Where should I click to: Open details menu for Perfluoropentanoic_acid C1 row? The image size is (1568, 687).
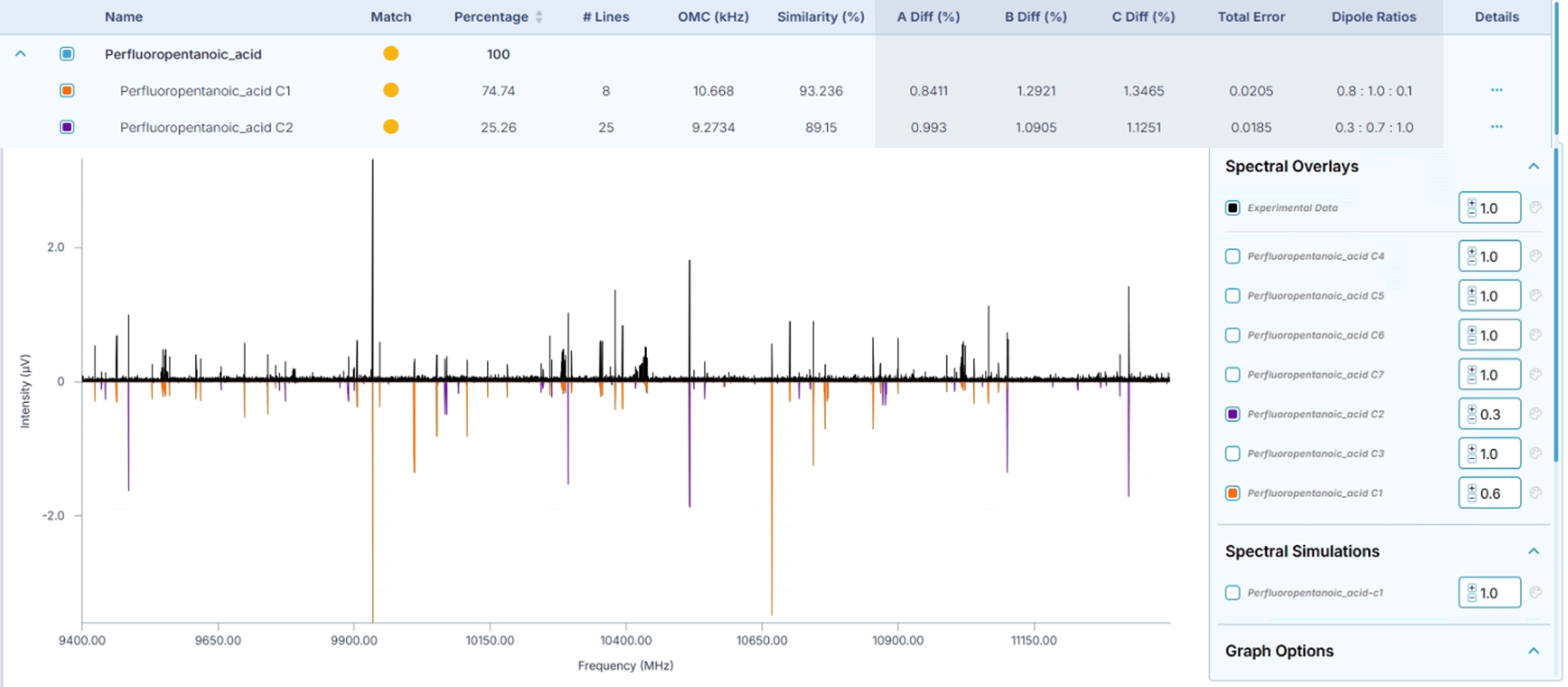(1497, 90)
